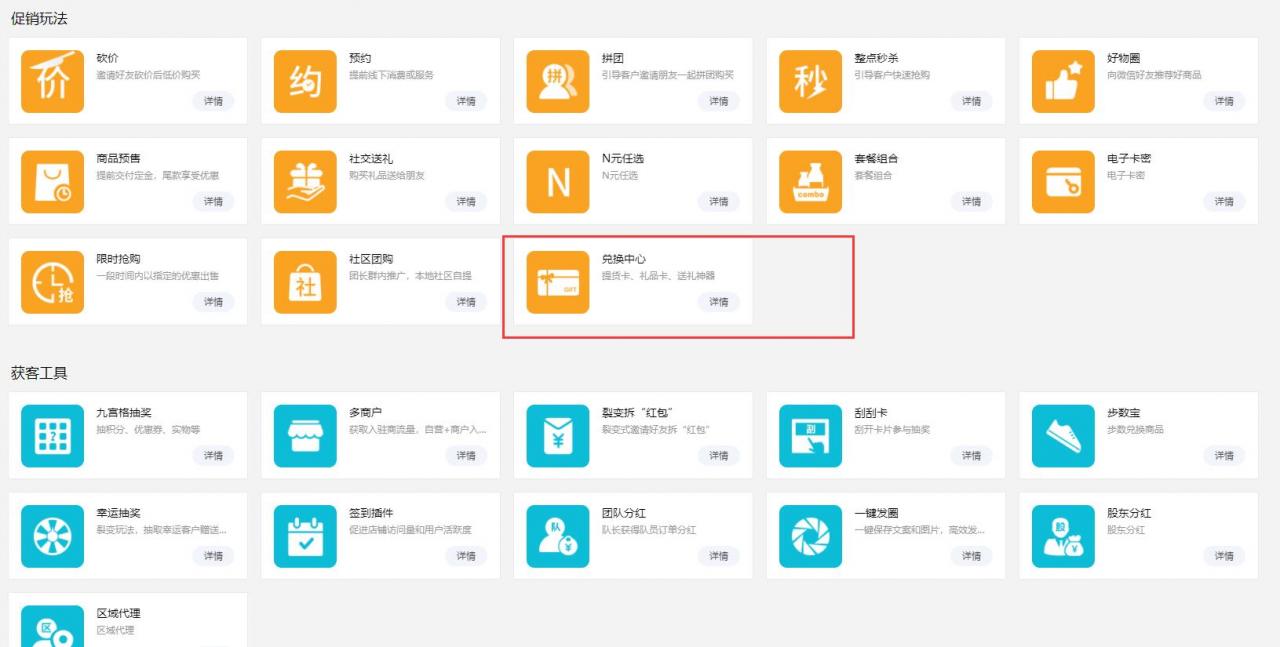Image resolution: width=1280 pixels, height=647 pixels.
Task: Select the 社区团购 community bag icon
Action: 306,281
